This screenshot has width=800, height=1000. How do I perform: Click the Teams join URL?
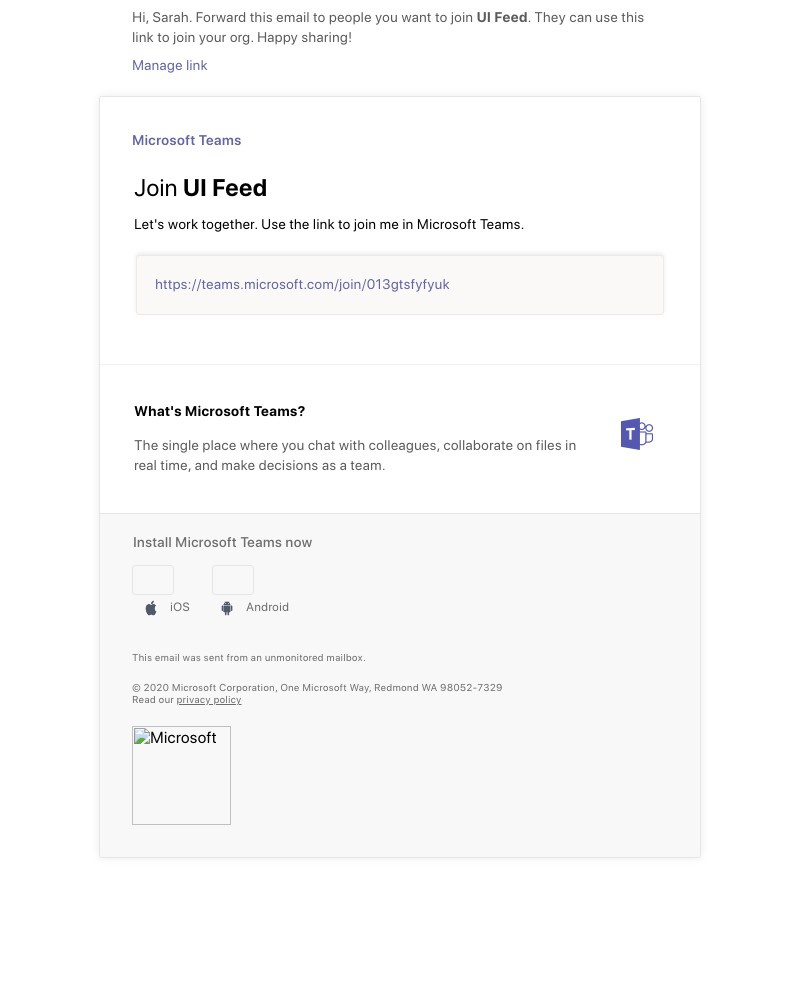pos(302,284)
